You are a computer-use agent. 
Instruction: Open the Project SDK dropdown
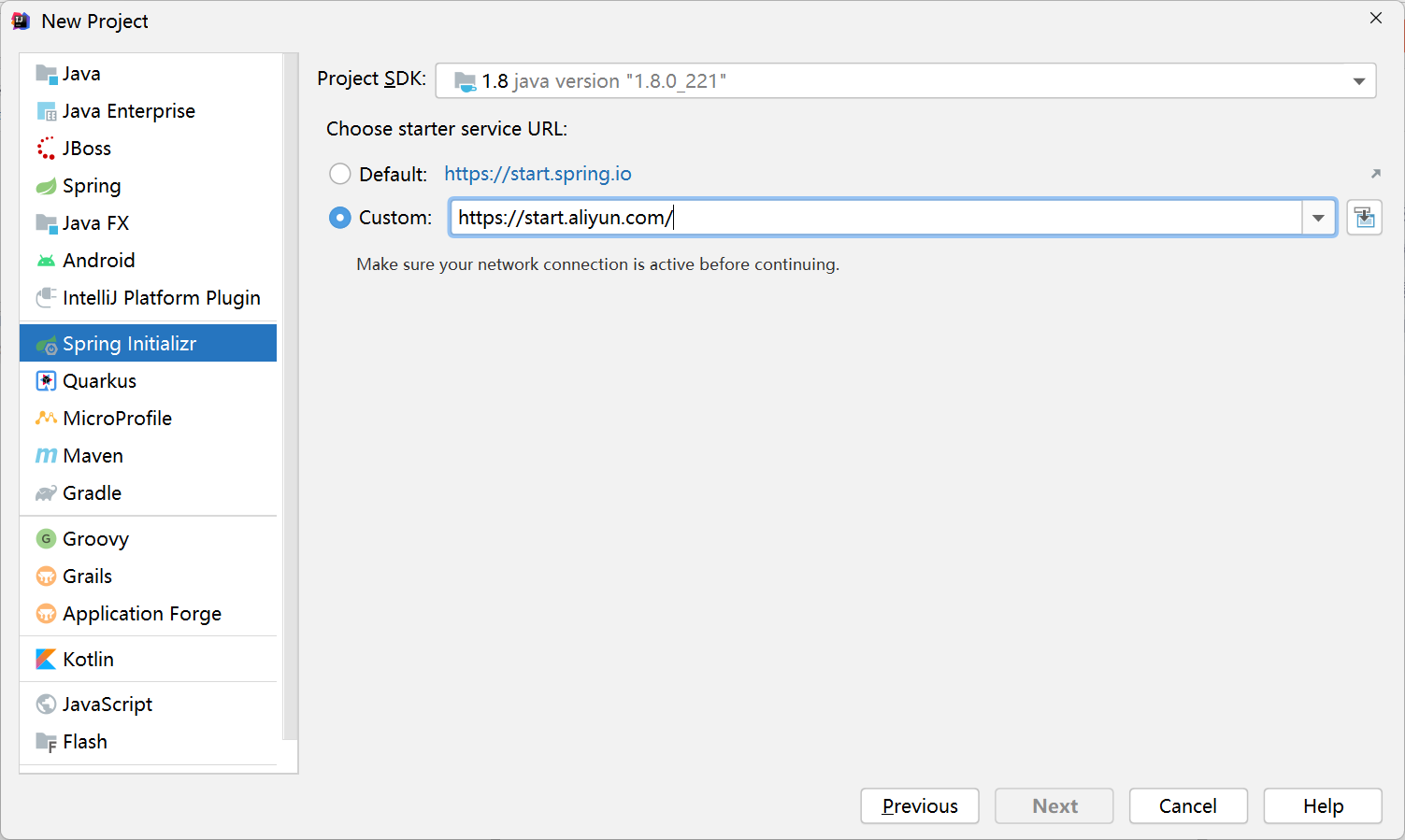pos(906,81)
